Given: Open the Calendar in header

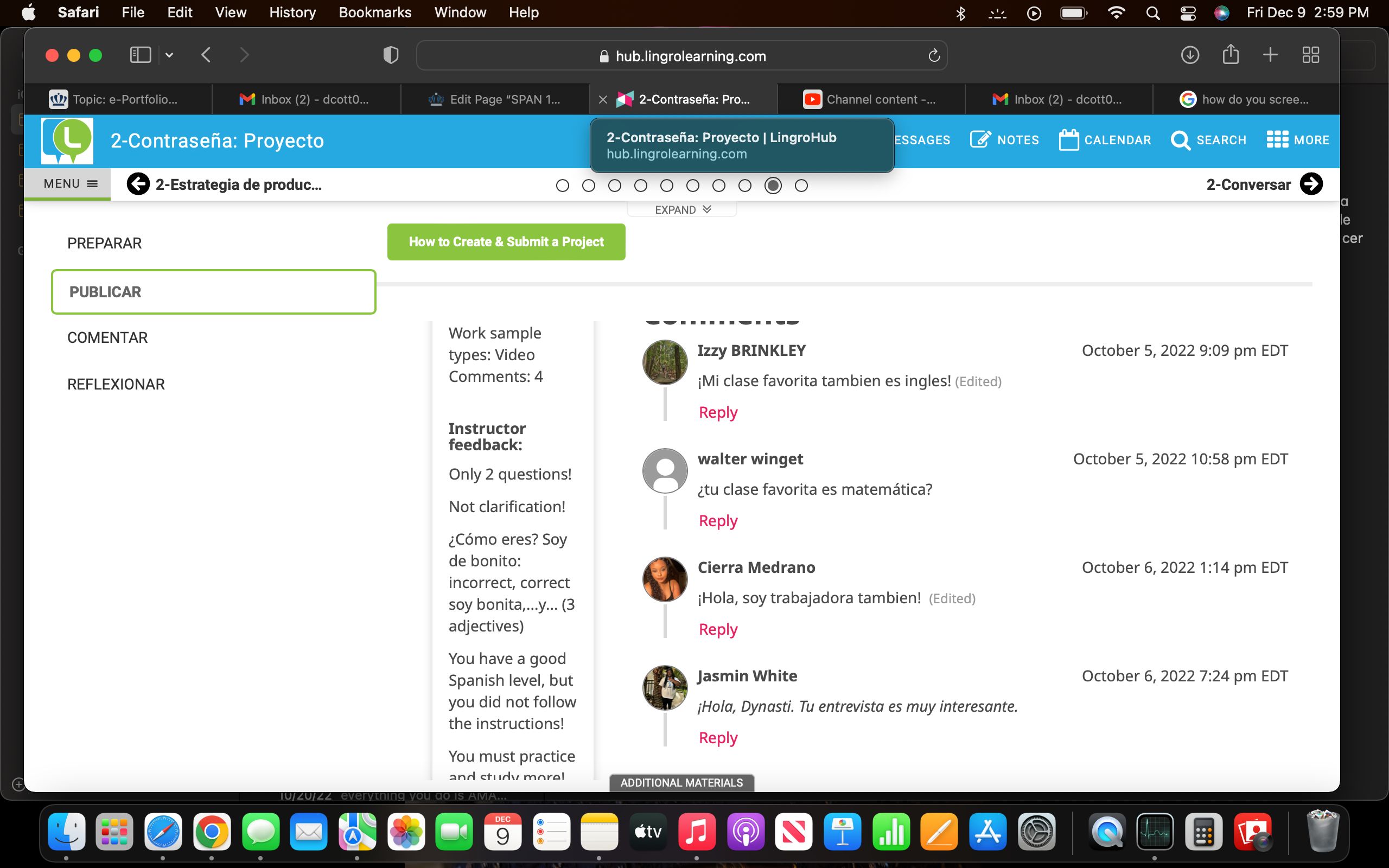Looking at the screenshot, I should pos(1105,140).
